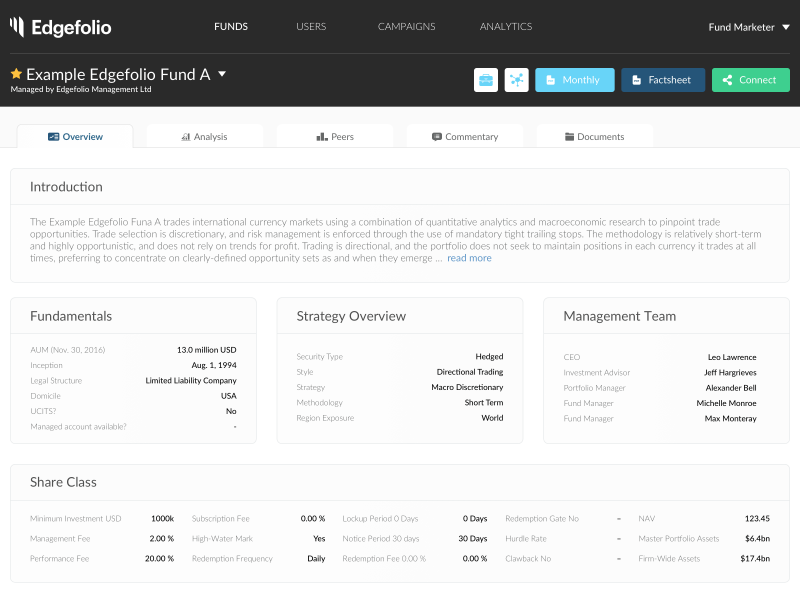Click the Subscription Fee label
800x600 pixels.
click(x=220, y=518)
